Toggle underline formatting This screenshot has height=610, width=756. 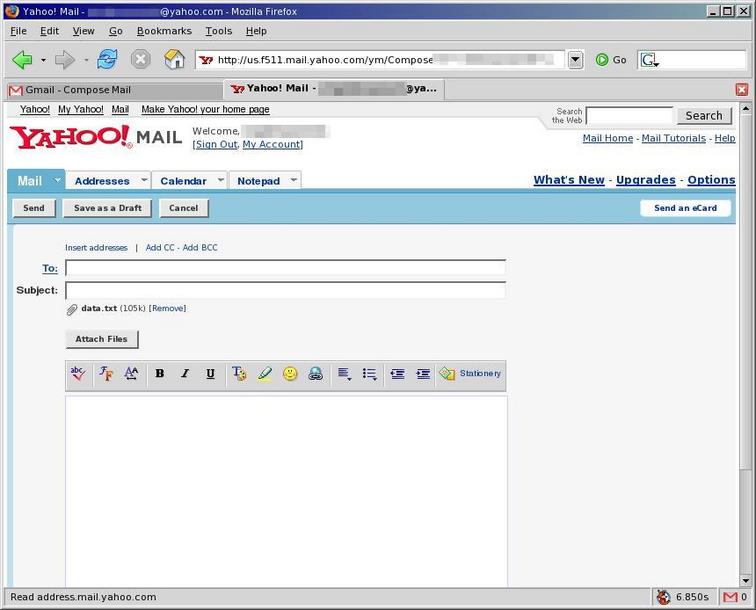210,374
